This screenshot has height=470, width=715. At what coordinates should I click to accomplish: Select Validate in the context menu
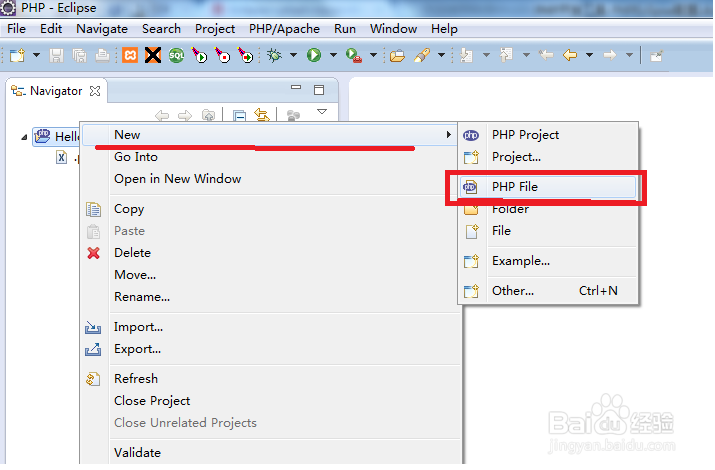click(x=137, y=453)
